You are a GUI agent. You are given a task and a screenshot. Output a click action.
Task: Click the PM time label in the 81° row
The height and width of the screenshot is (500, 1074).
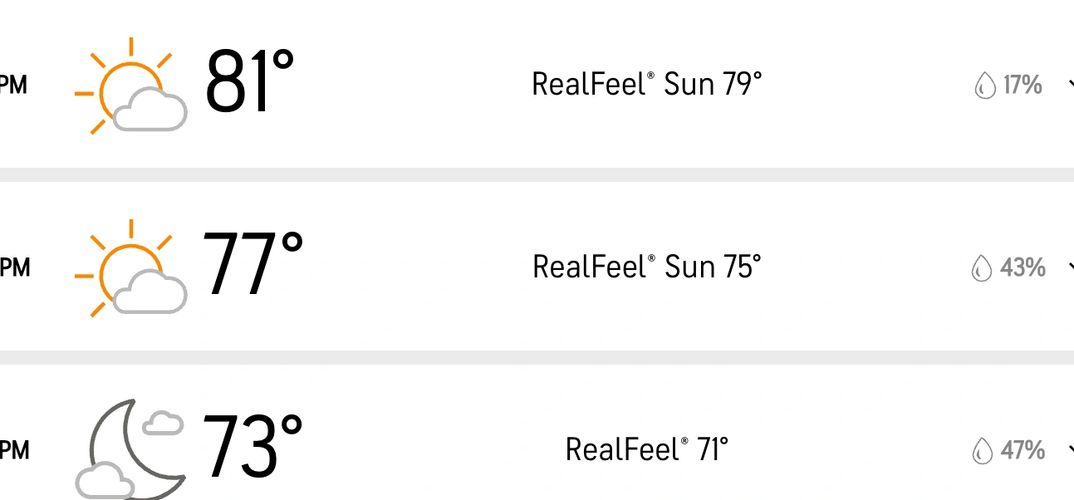coord(14,86)
